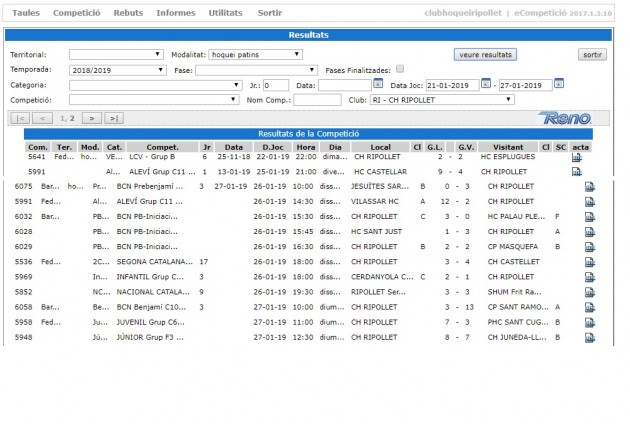This screenshot has width=630, height=424.
Task: Open calendar picker next to Data field
Action: pyautogui.click(x=378, y=84)
